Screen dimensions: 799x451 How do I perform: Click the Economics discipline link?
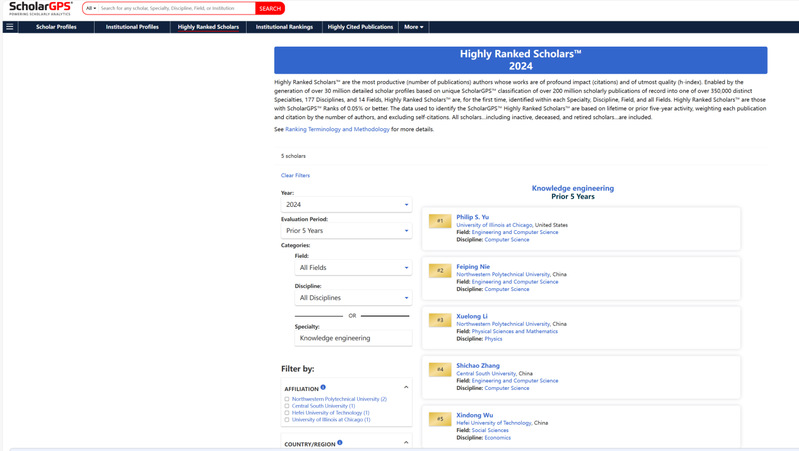(x=497, y=438)
